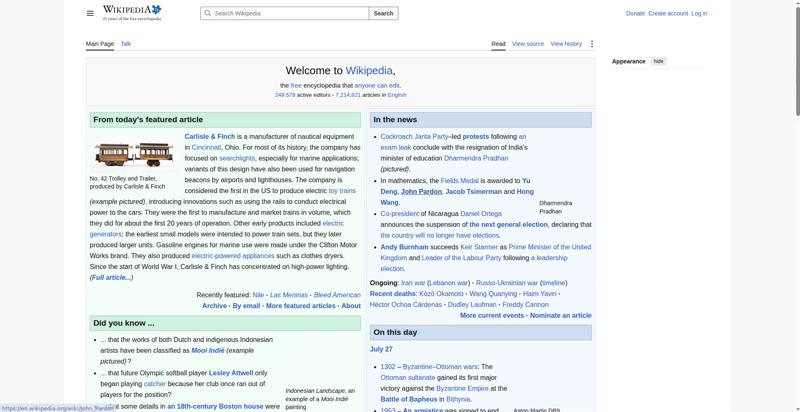Click More current events link

tap(492, 316)
